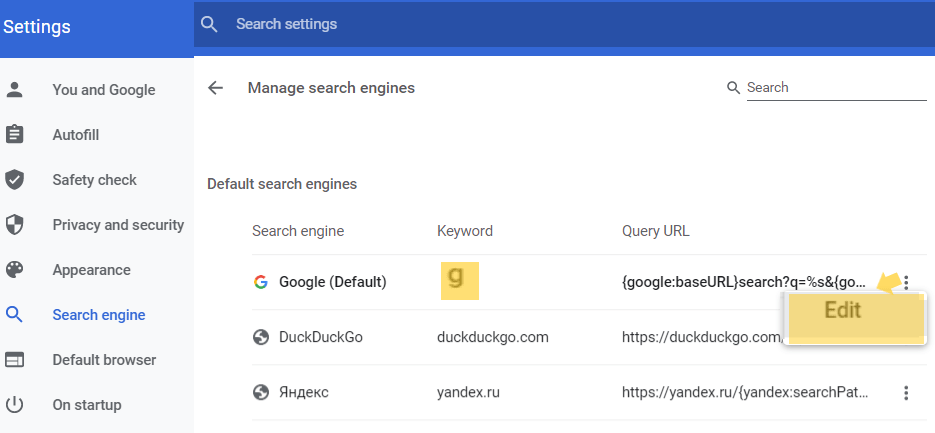Click the magnifier icon in Search settings bar

coord(209,24)
